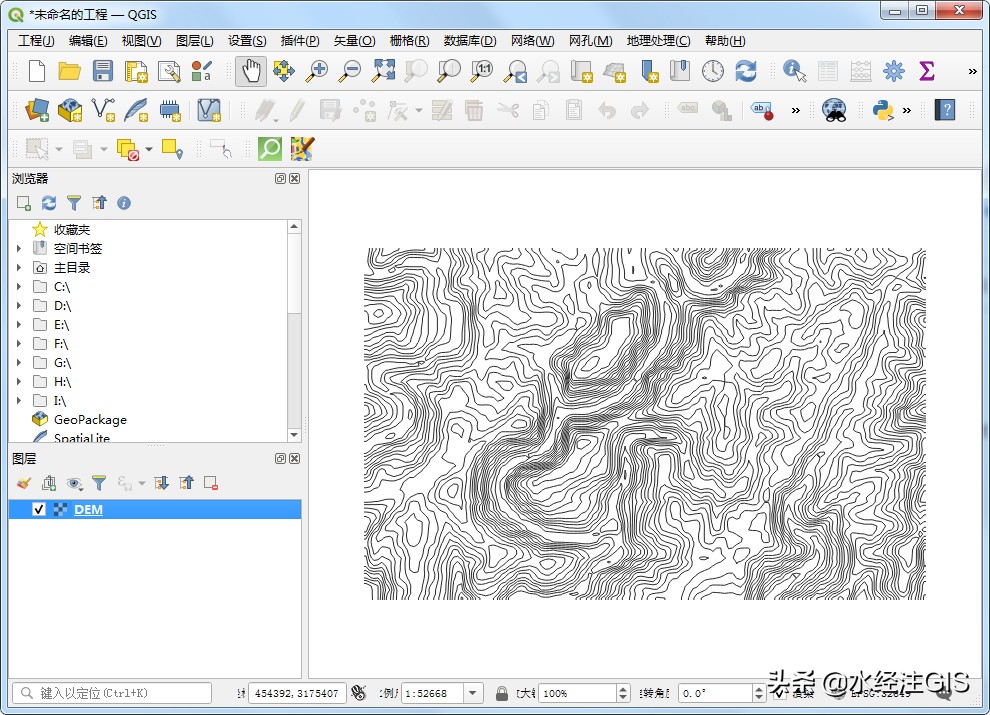Expand the 空间书签 tree node
990x715 pixels.
coord(19,248)
